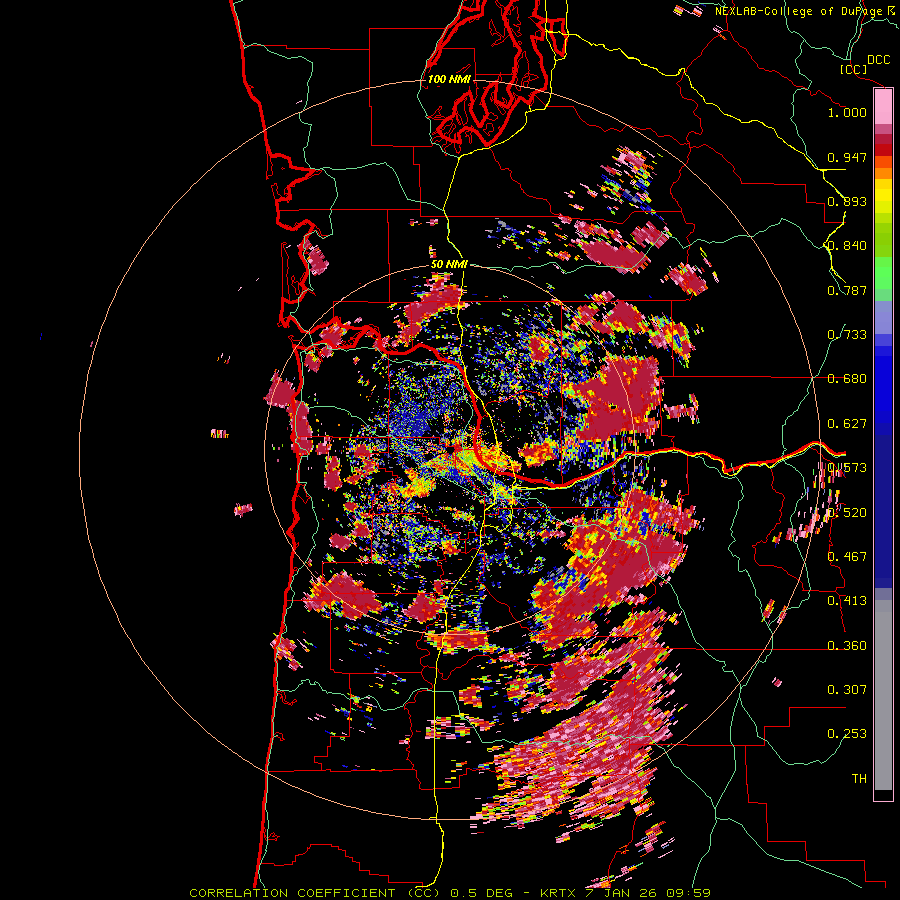The image size is (900, 900).
Task: Pick the light pink color bar segment
Action: point(883,107)
